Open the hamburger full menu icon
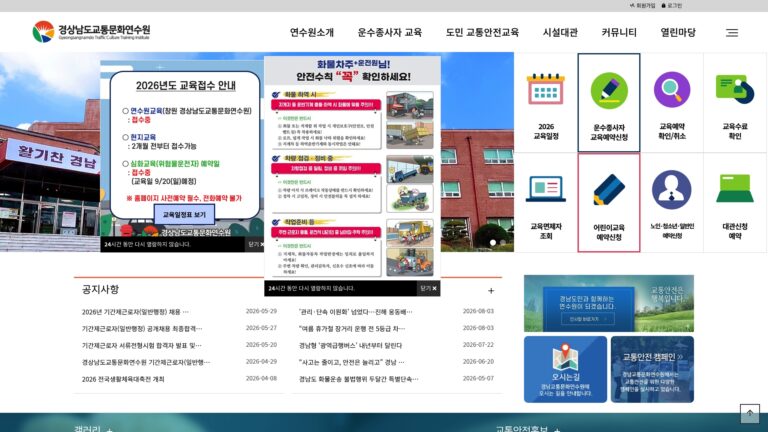Screen dimensions: 768x432 pyautogui.click(x=732, y=33)
